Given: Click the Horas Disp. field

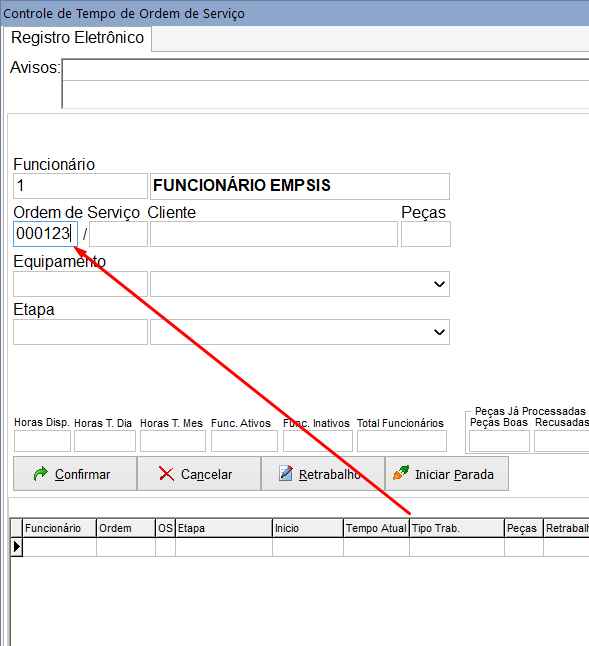Looking at the screenshot, I should tap(42, 441).
